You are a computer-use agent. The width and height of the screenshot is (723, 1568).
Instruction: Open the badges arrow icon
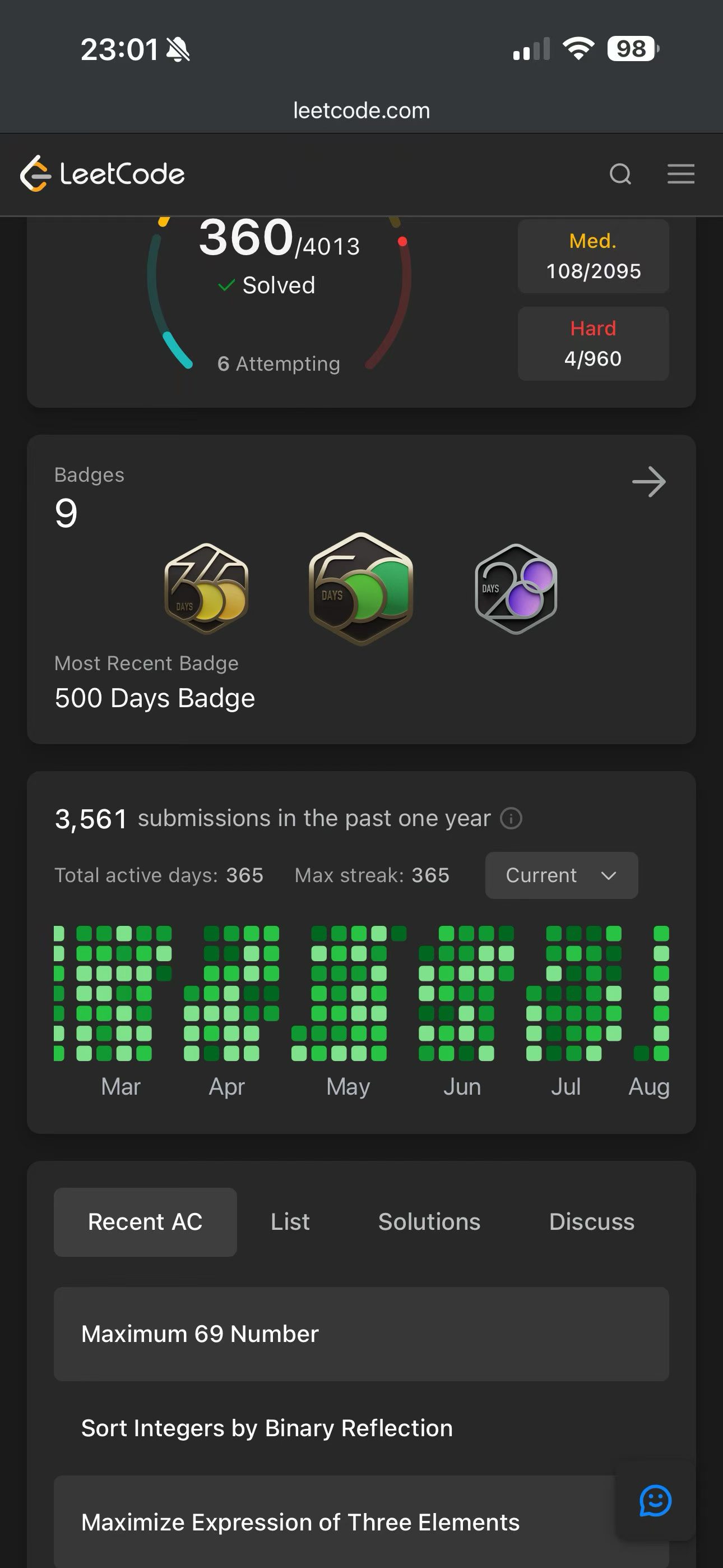tap(649, 482)
